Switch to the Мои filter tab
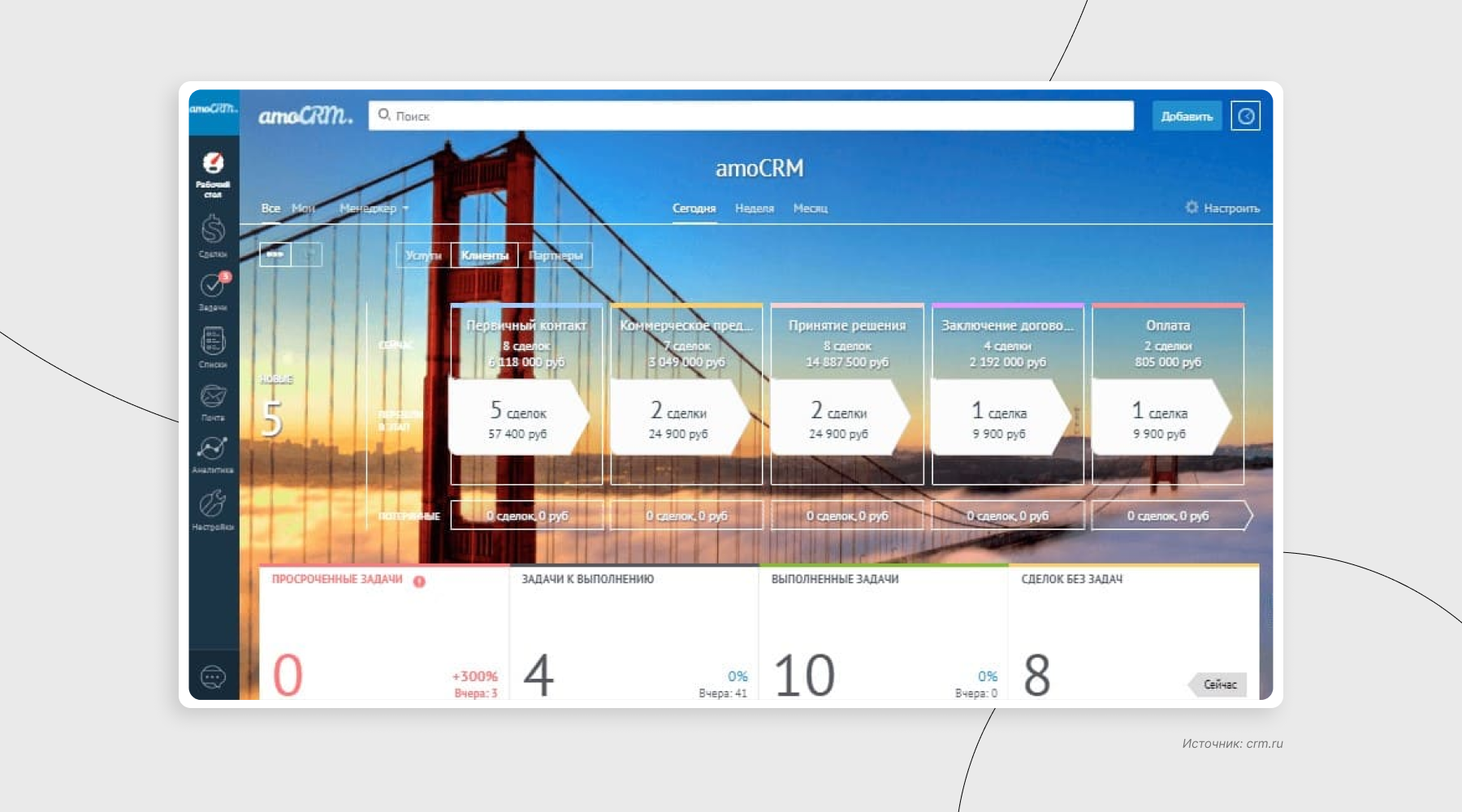The height and width of the screenshot is (812, 1462). pyautogui.click(x=303, y=208)
